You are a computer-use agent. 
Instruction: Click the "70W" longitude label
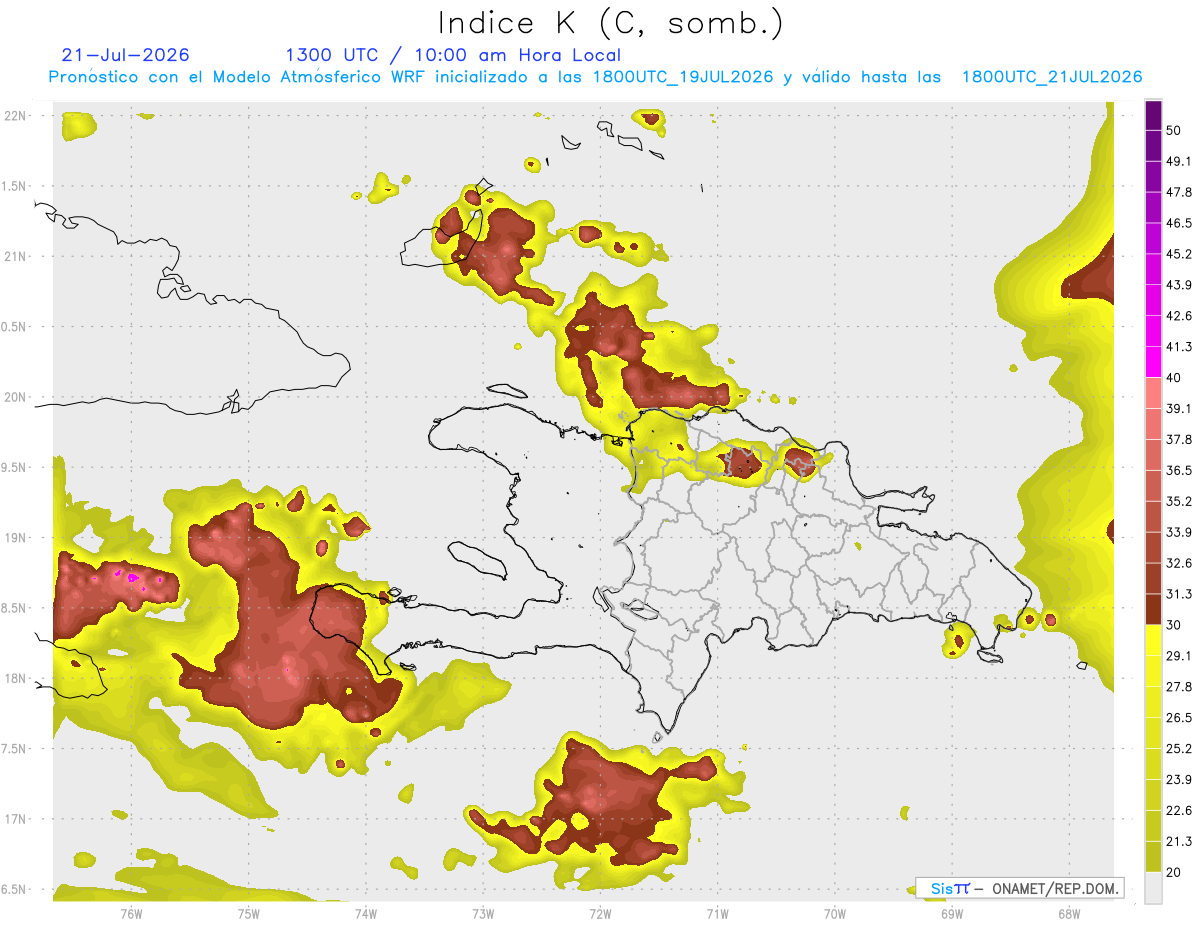tap(835, 913)
